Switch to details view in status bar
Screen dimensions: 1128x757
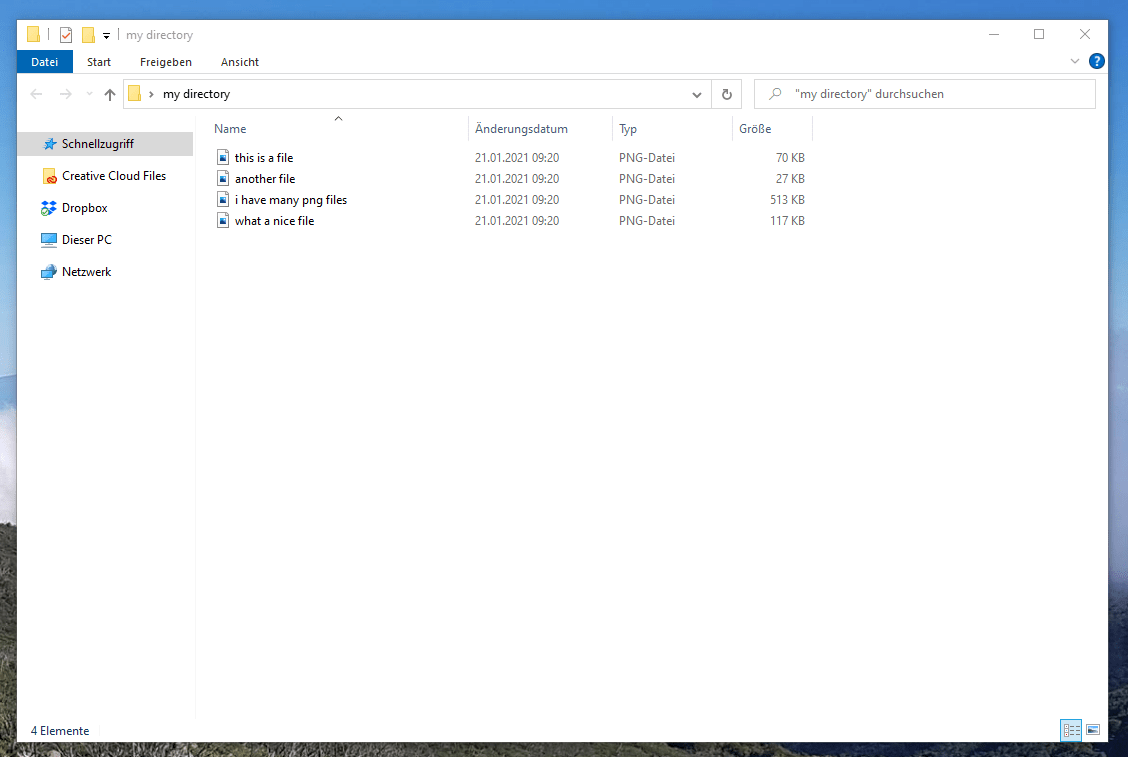point(1070,730)
